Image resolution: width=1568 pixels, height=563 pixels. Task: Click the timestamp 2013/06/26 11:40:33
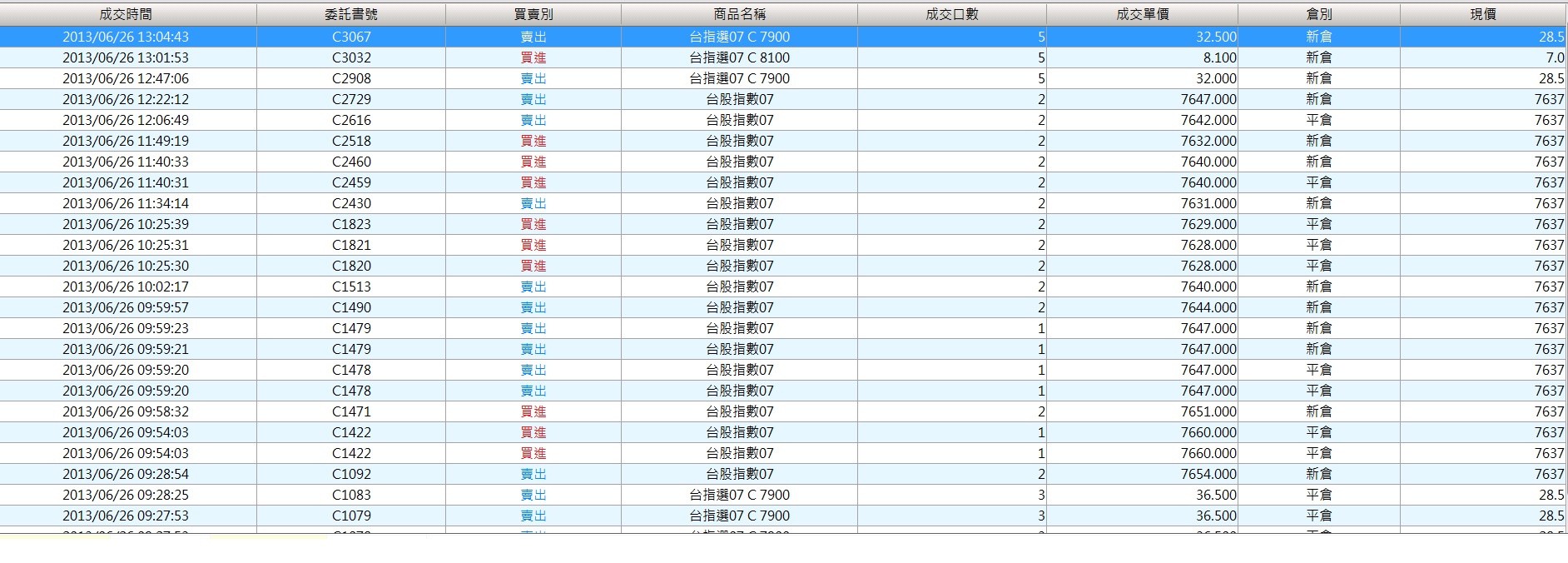126,162
